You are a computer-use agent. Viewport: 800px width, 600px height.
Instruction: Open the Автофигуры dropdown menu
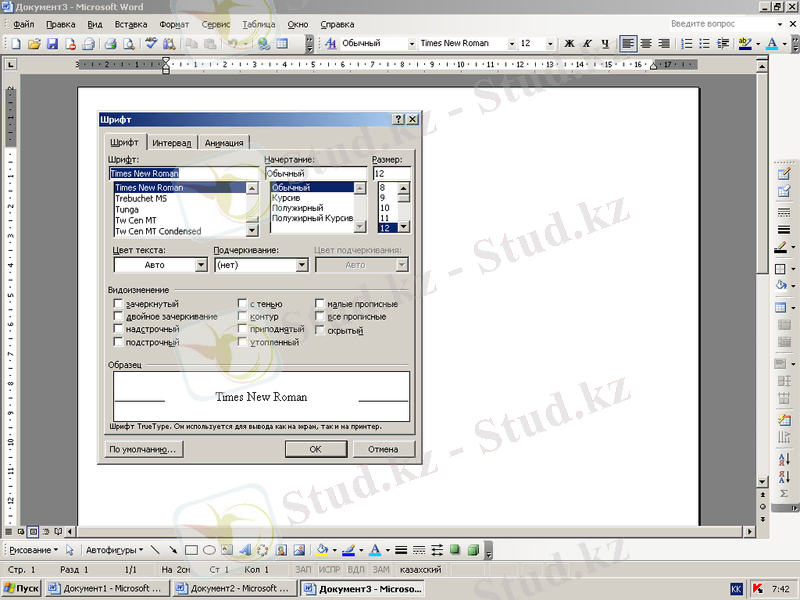click(x=114, y=550)
